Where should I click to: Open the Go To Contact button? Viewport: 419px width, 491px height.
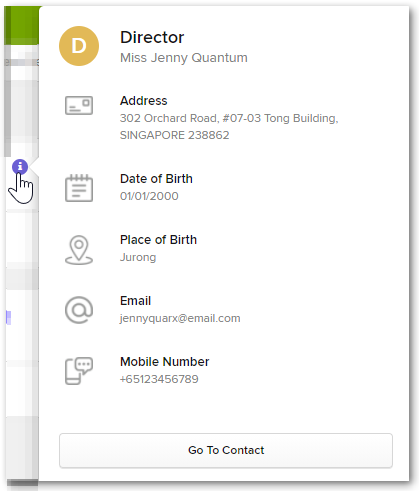[226, 450]
